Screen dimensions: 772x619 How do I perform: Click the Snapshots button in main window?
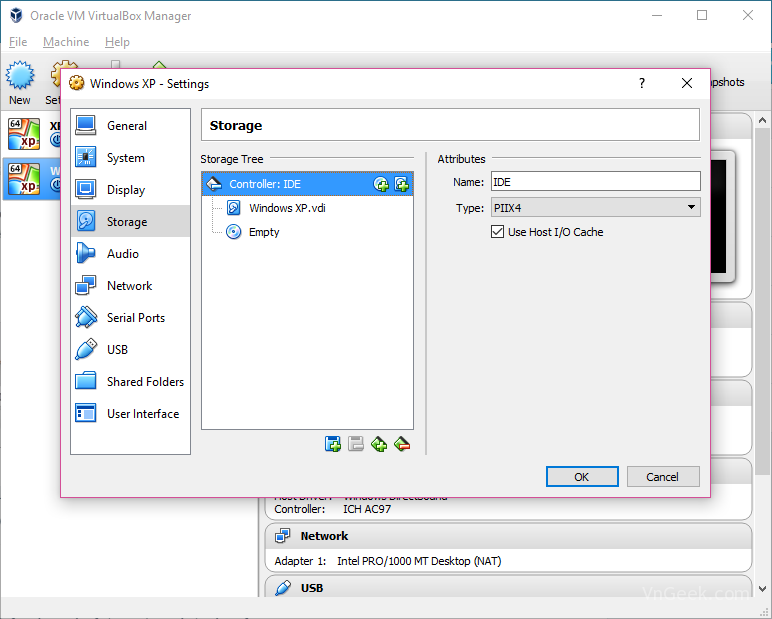coord(728,82)
